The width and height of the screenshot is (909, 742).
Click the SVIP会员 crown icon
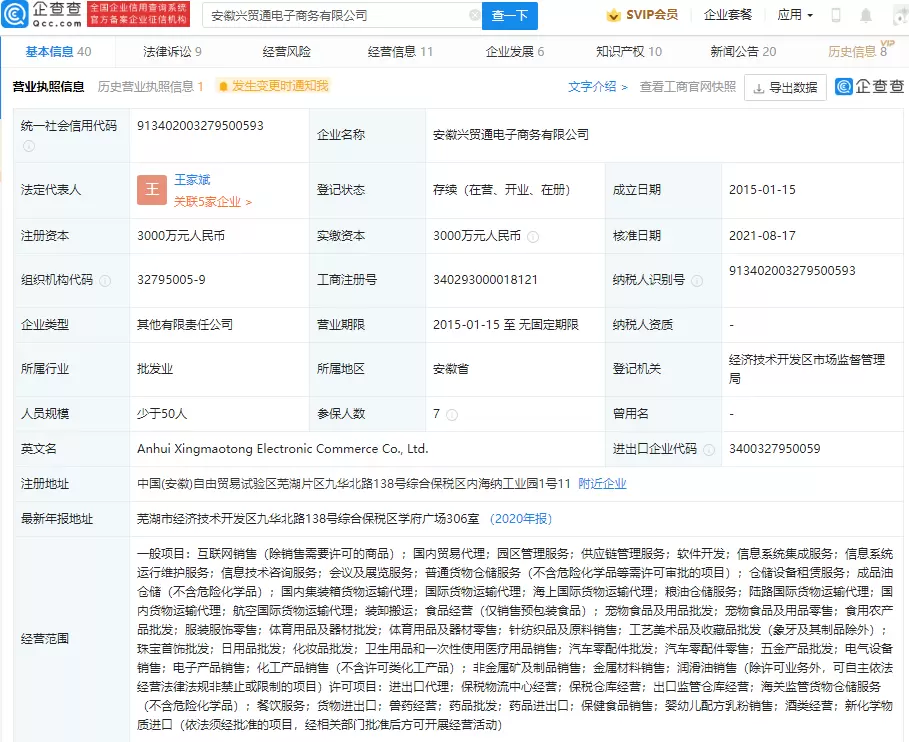[614, 15]
